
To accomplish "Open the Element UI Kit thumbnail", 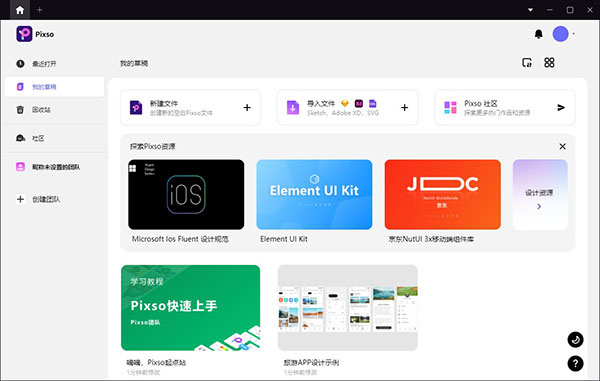I will point(314,194).
